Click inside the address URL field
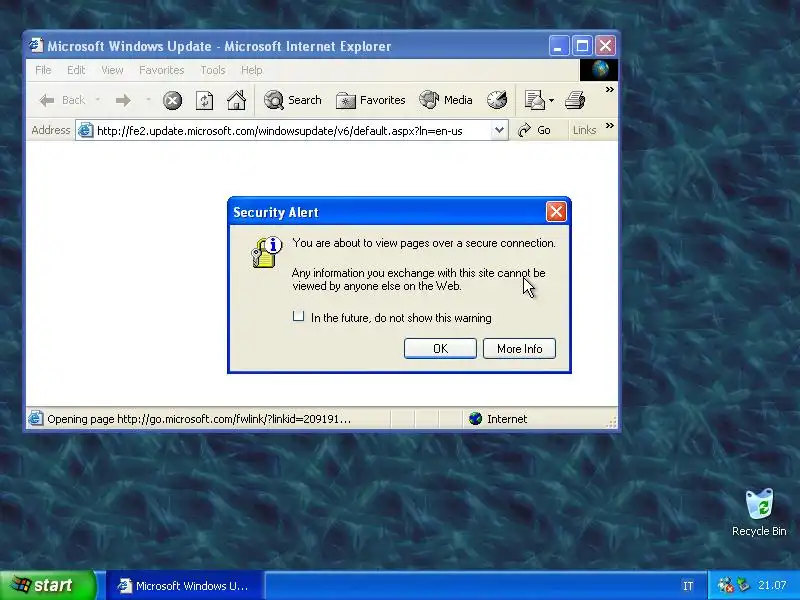This screenshot has width=800, height=600. (291, 131)
